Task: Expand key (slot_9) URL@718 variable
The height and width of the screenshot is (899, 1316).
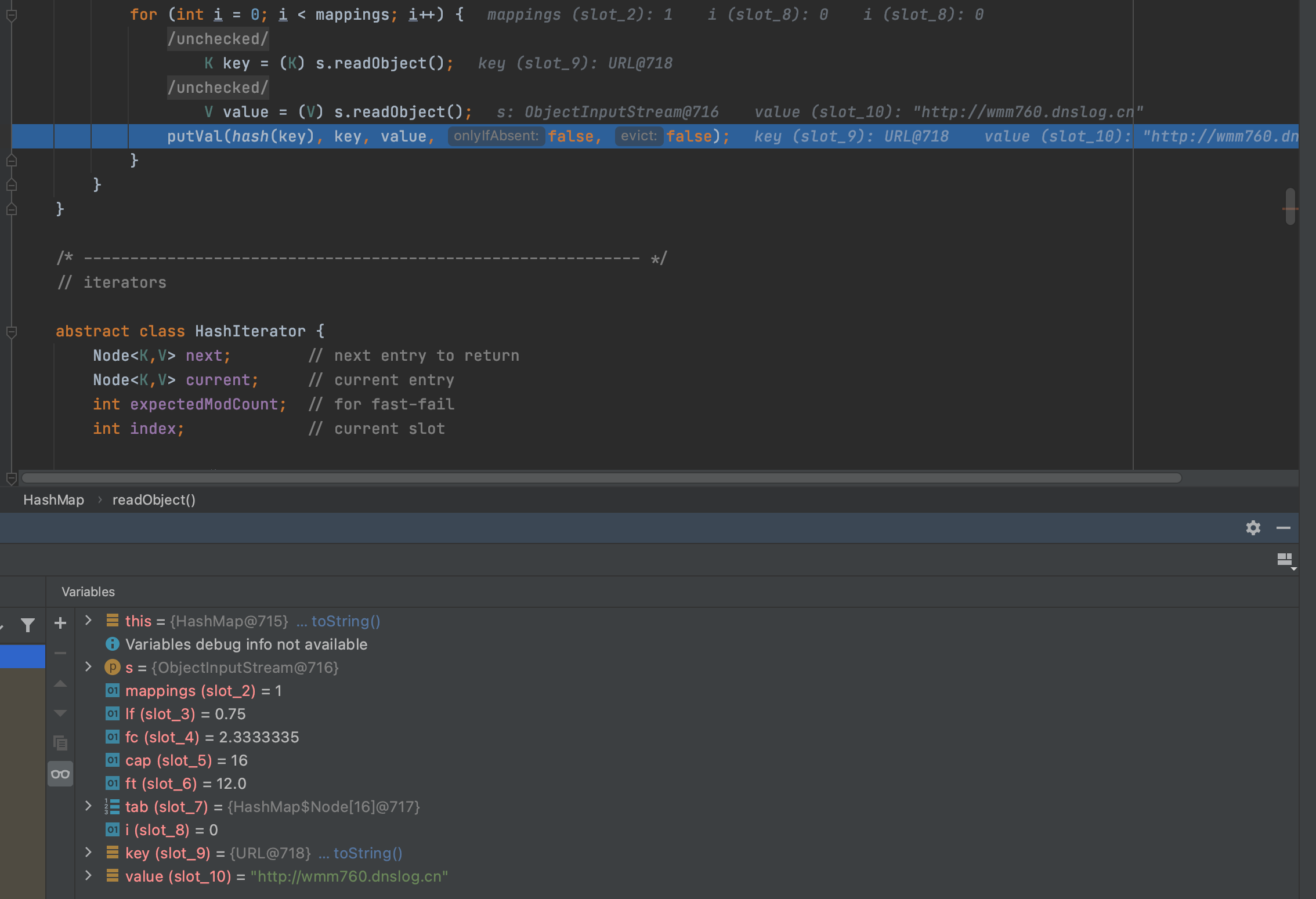Action: (x=88, y=853)
